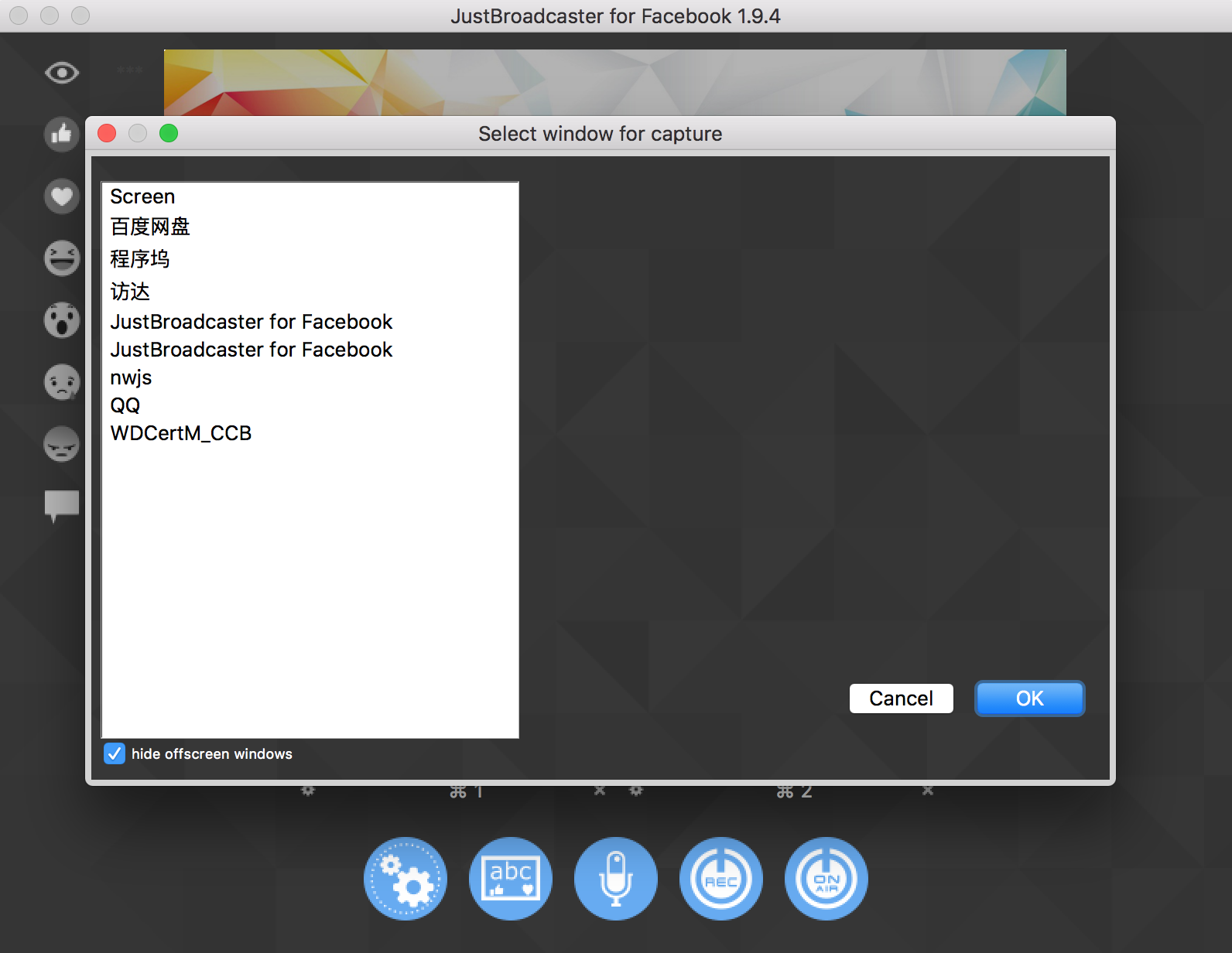
Task: Click the REC record button
Action: point(721,879)
